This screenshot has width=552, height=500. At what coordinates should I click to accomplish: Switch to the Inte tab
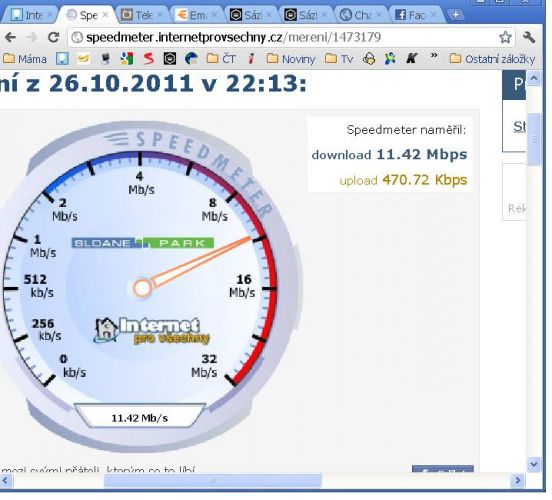click(30, 15)
